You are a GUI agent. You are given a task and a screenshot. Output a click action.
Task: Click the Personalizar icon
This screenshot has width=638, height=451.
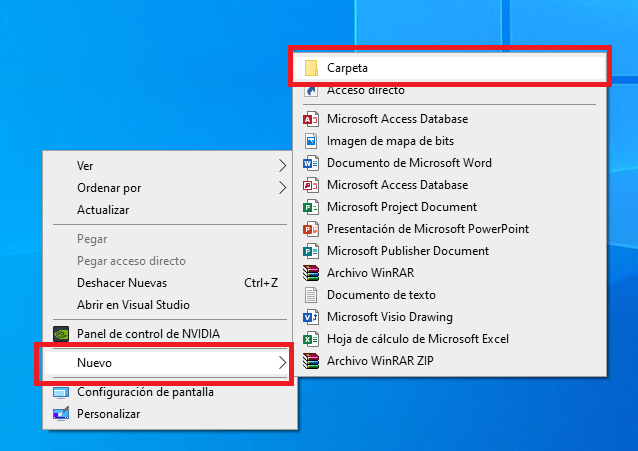(x=61, y=414)
